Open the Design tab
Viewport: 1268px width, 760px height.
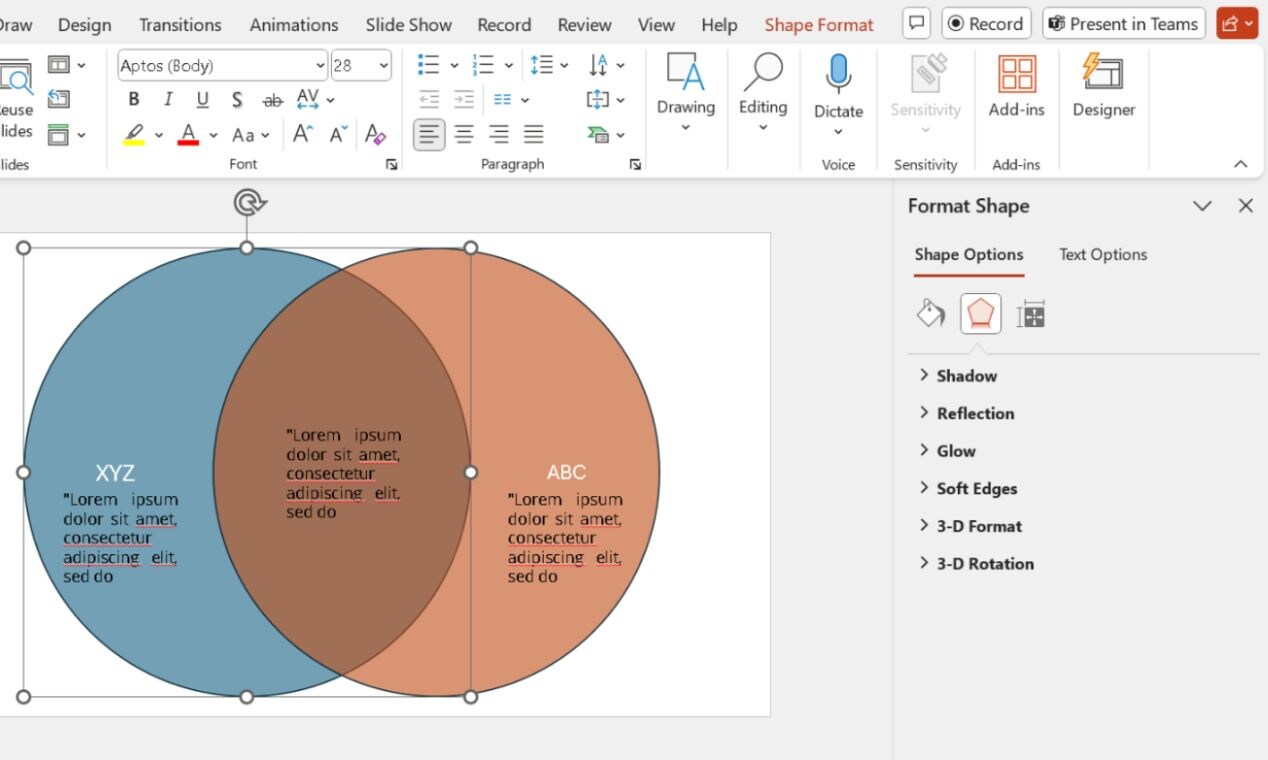point(84,25)
